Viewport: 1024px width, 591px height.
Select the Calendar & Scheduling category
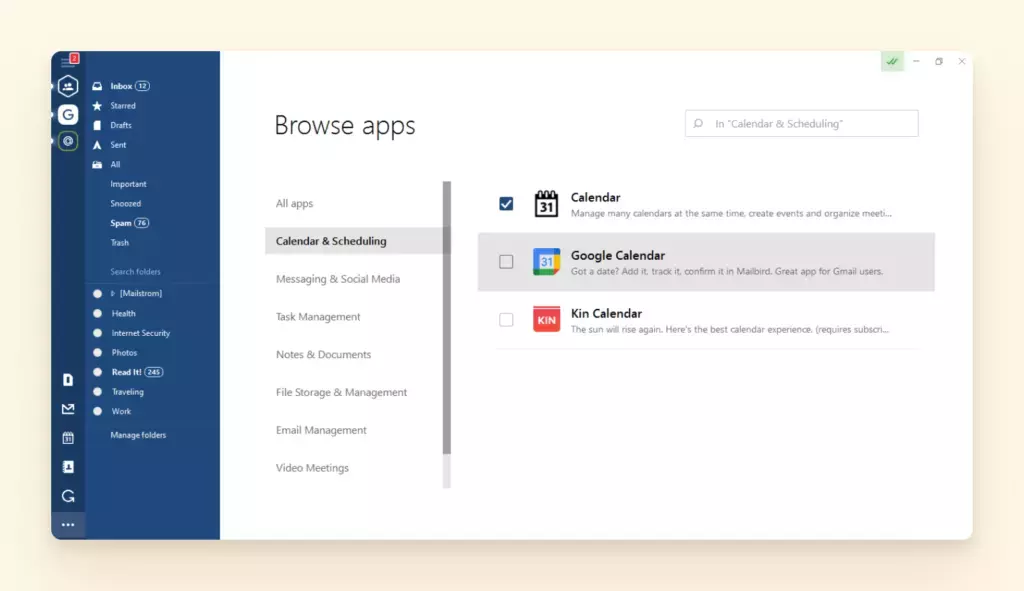[x=354, y=241]
